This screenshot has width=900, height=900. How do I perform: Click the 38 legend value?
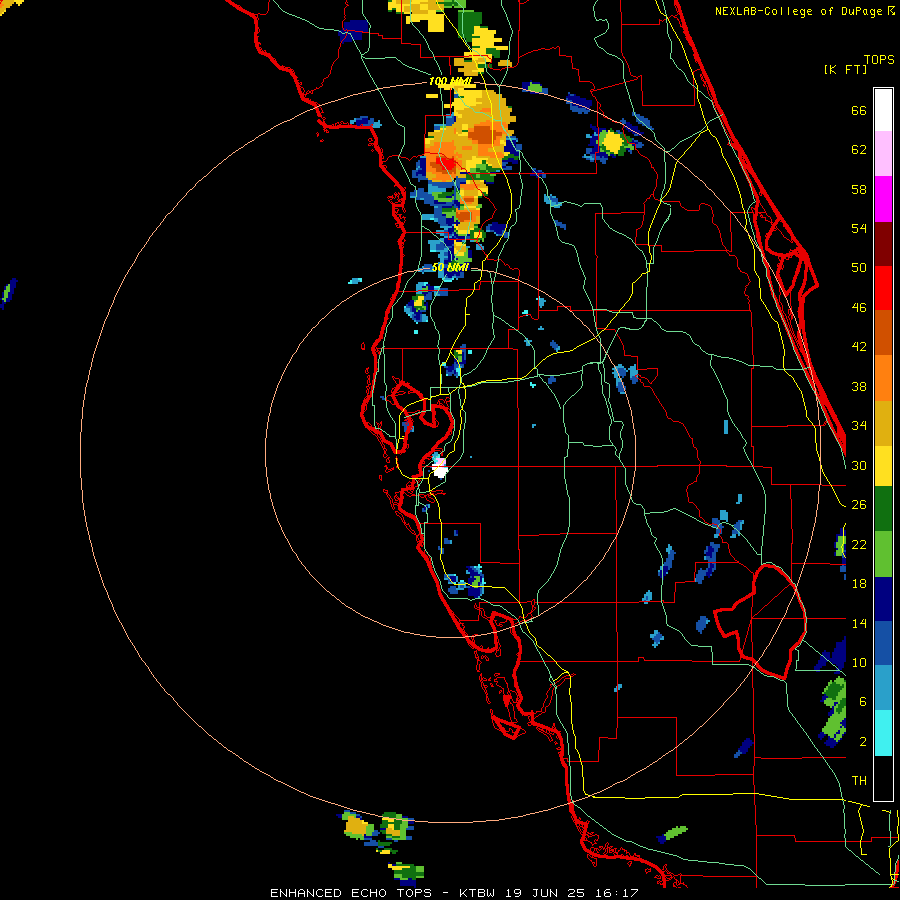click(x=859, y=386)
